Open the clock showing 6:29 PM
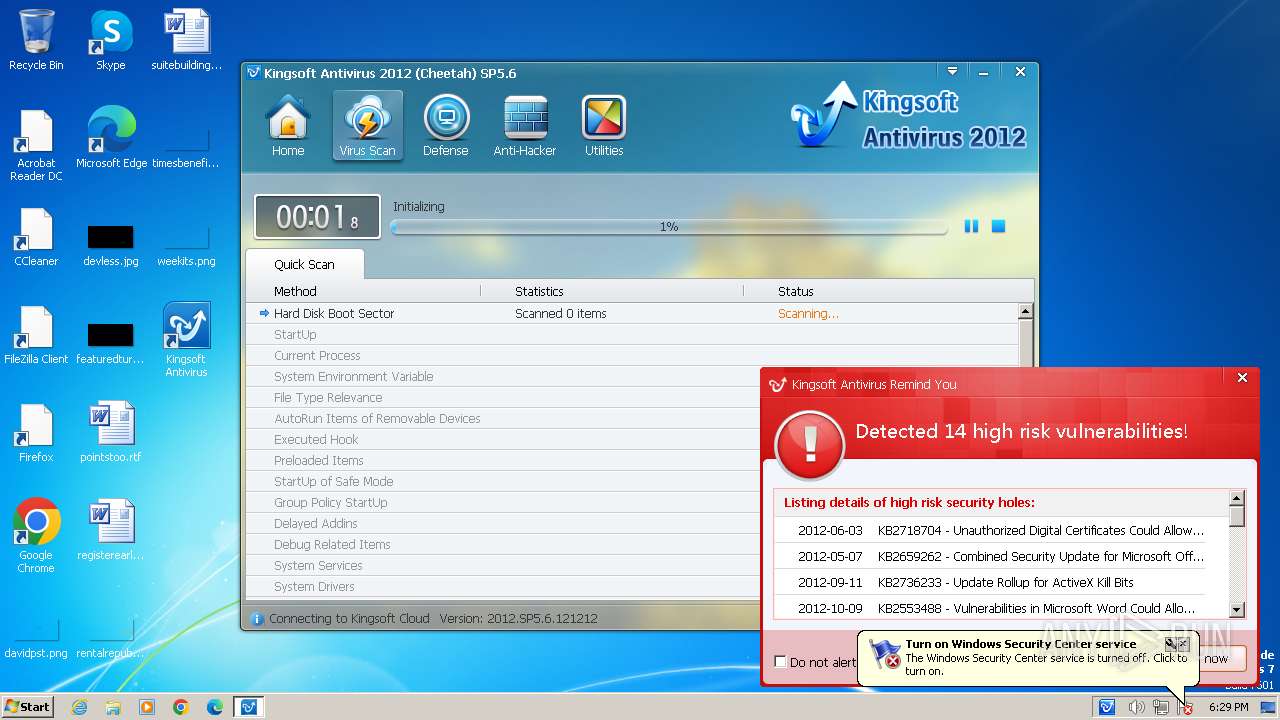Screen dimensions: 1280x720 (x=1228, y=707)
